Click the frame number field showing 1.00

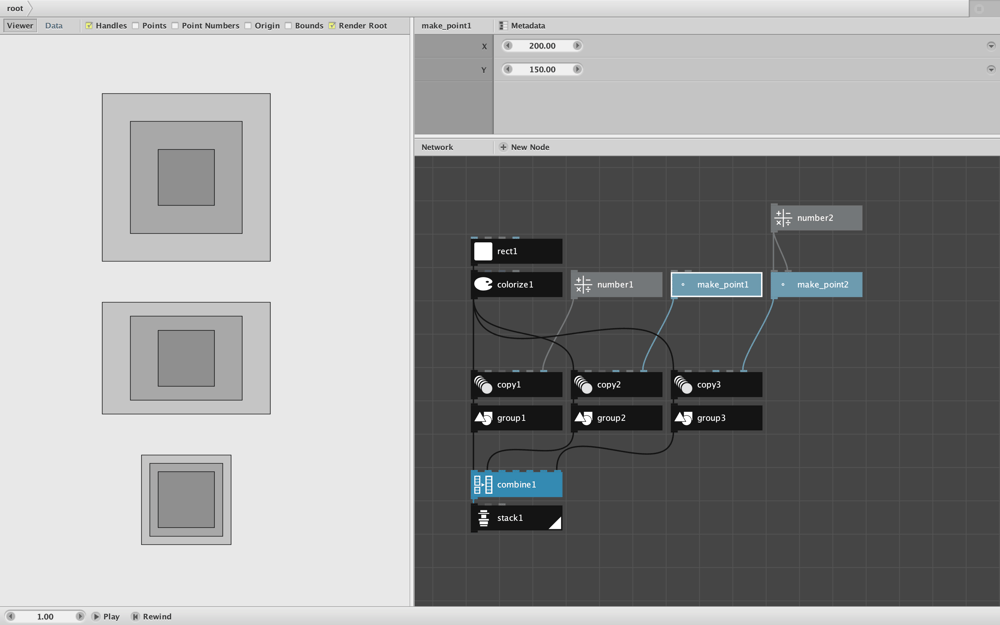pos(45,617)
